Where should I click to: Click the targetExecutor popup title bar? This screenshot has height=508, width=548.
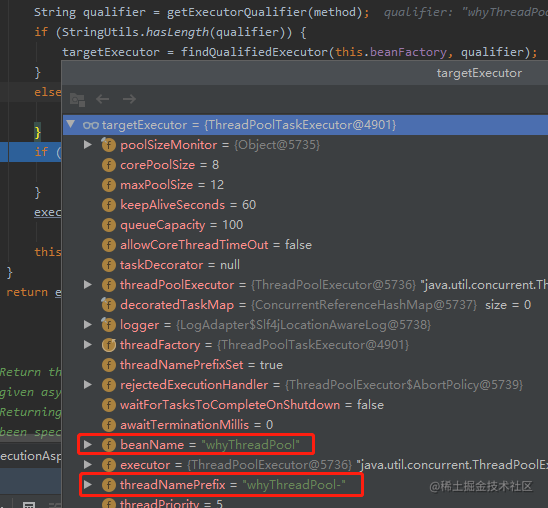pyautogui.click(x=305, y=73)
